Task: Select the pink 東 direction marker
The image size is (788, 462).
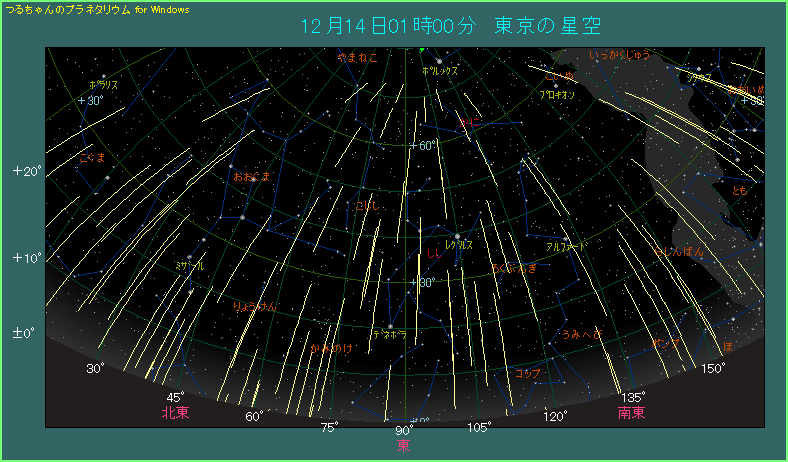Action: tap(404, 444)
